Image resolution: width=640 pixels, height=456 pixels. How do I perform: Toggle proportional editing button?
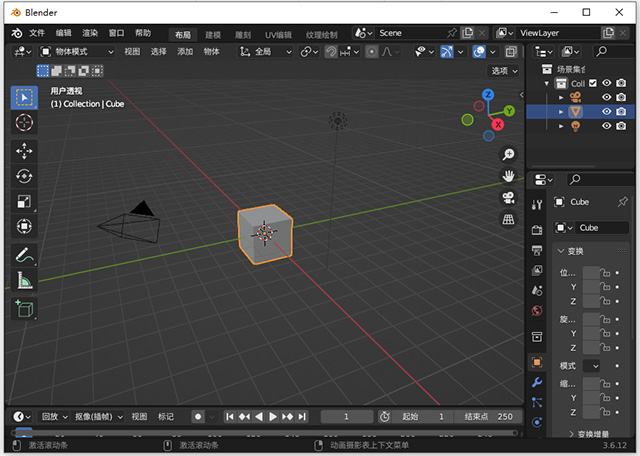[x=372, y=51]
